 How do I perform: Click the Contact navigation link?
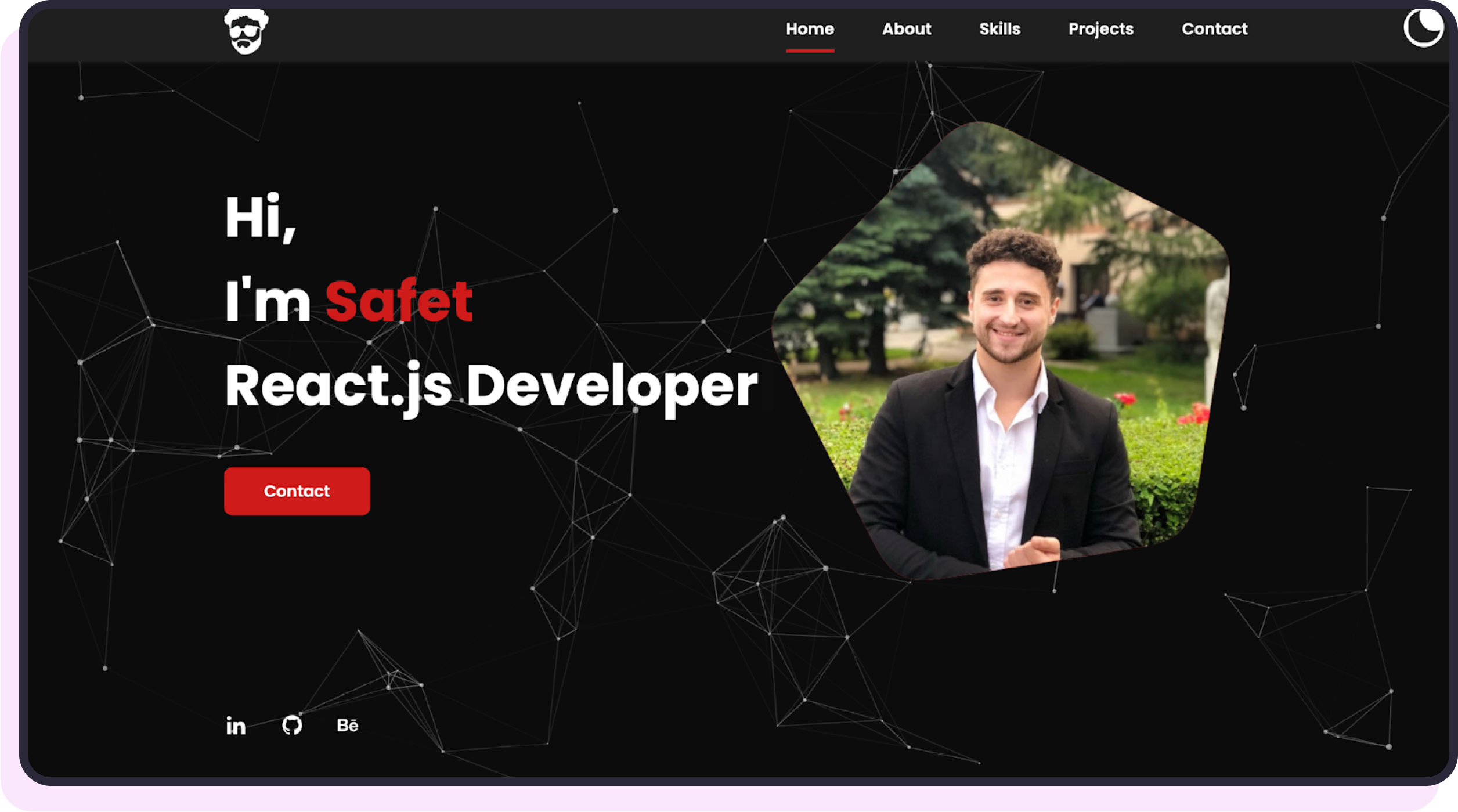pos(1214,29)
